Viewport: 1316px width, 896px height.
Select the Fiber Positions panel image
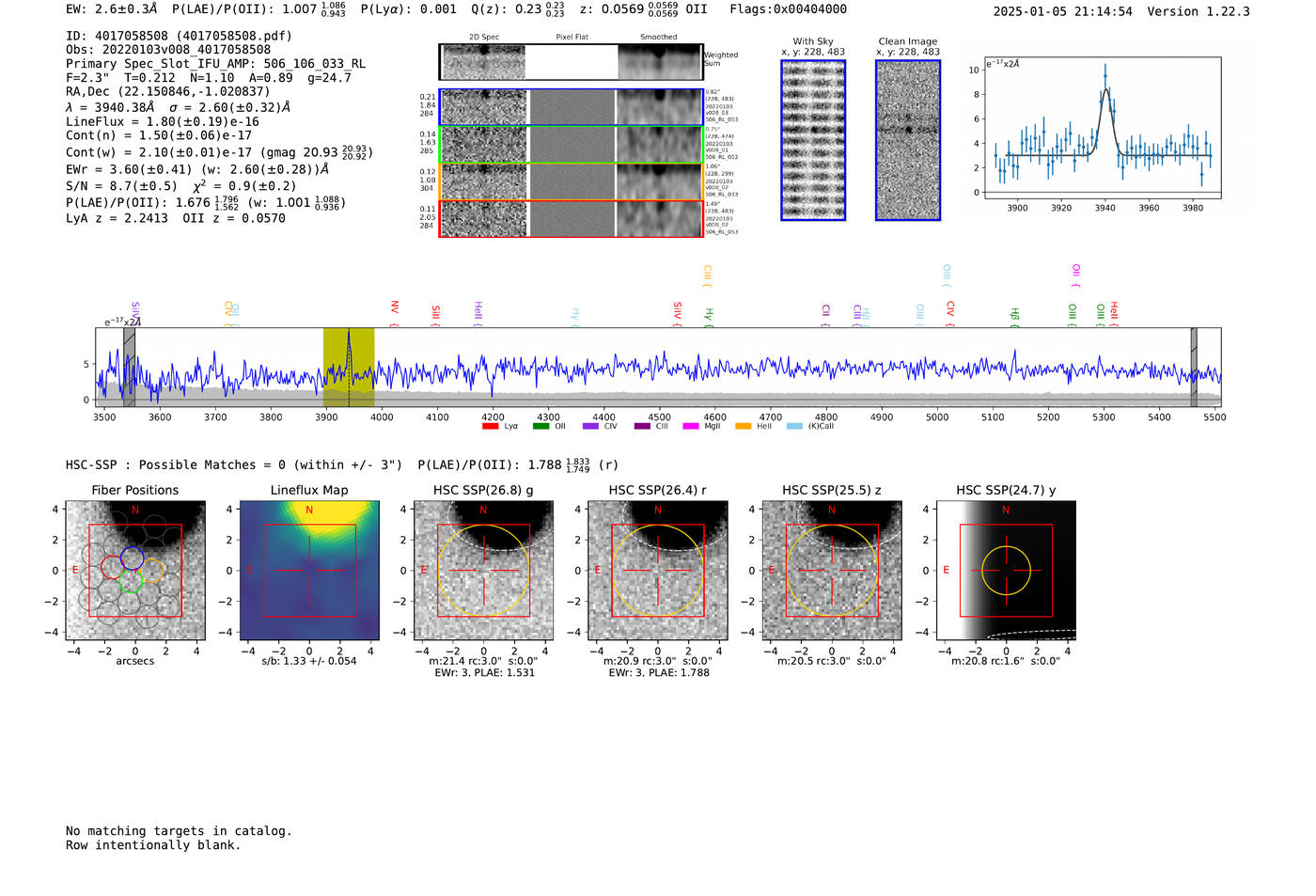point(135,570)
